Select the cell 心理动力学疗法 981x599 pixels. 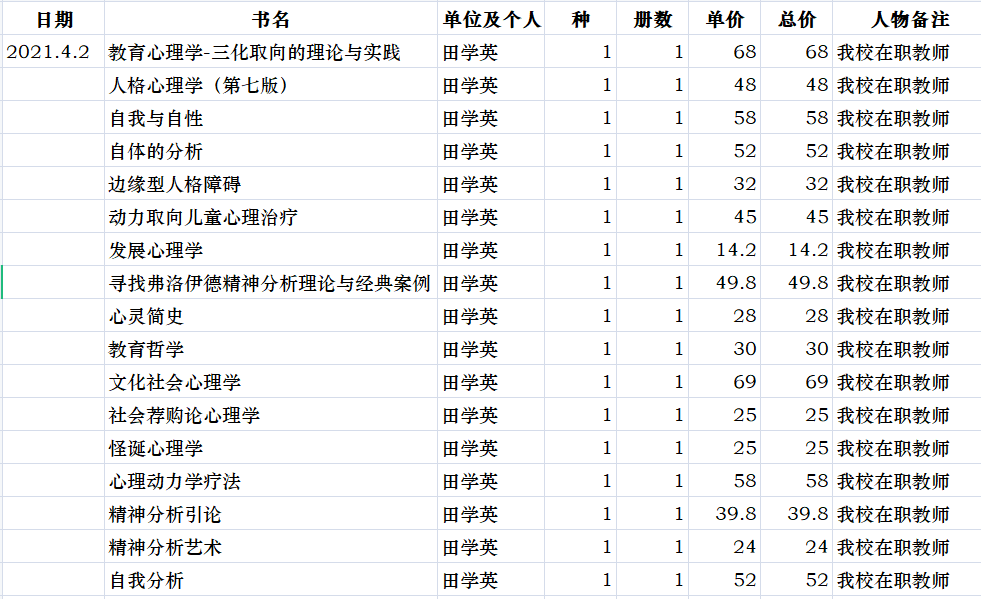coord(271,481)
